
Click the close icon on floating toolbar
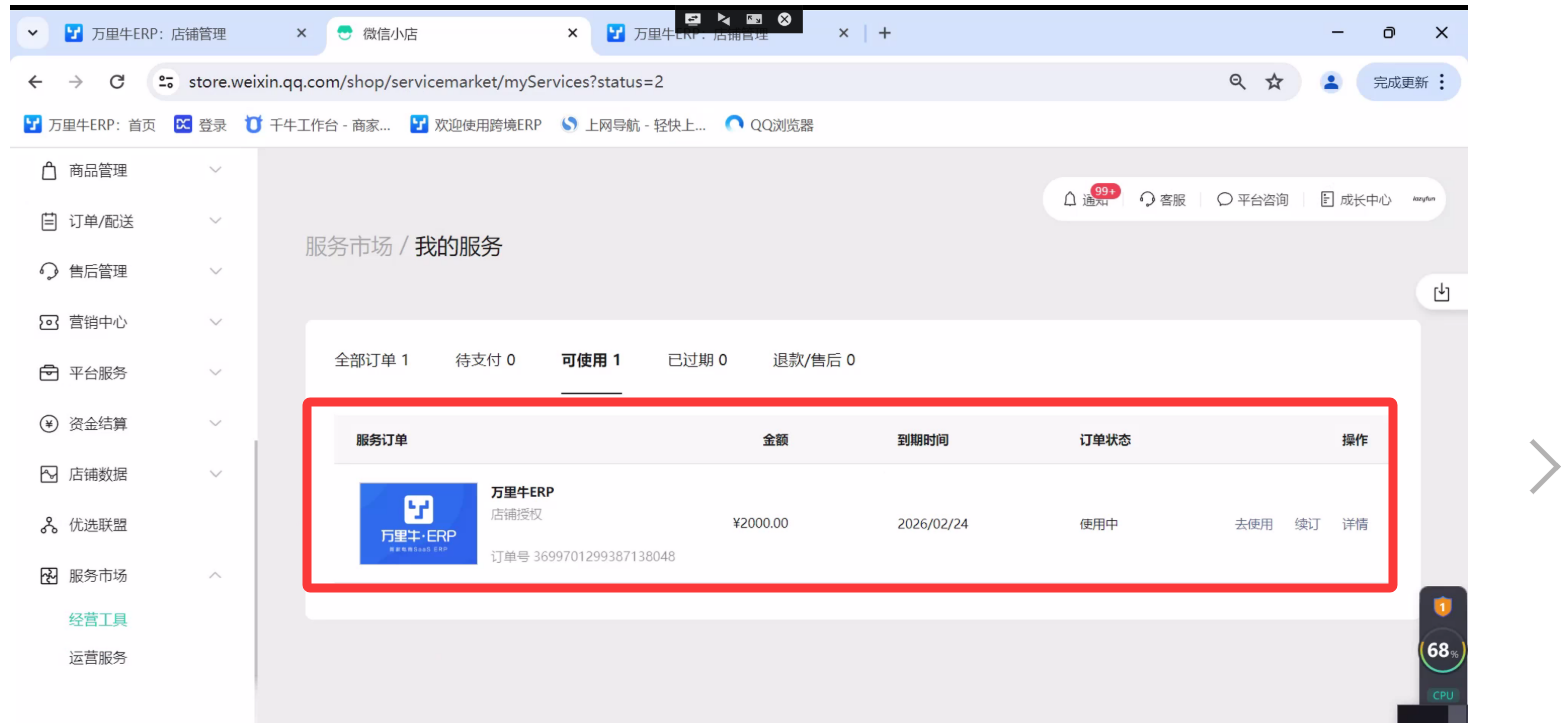click(785, 19)
